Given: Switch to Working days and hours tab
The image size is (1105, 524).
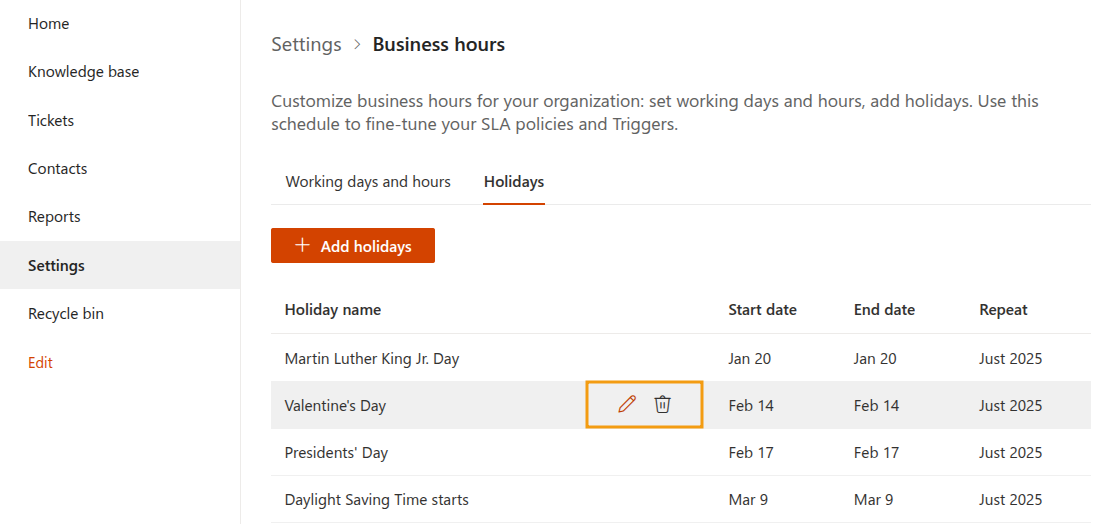Looking at the screenshot, I should 368,182.
